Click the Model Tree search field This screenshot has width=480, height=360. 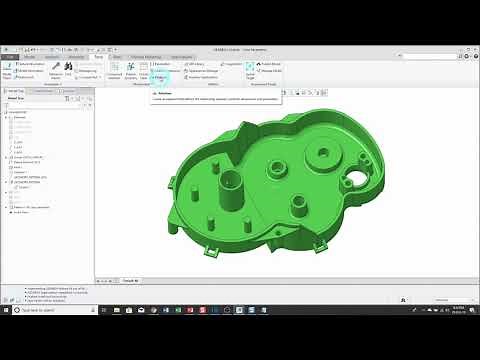(43, 106)
